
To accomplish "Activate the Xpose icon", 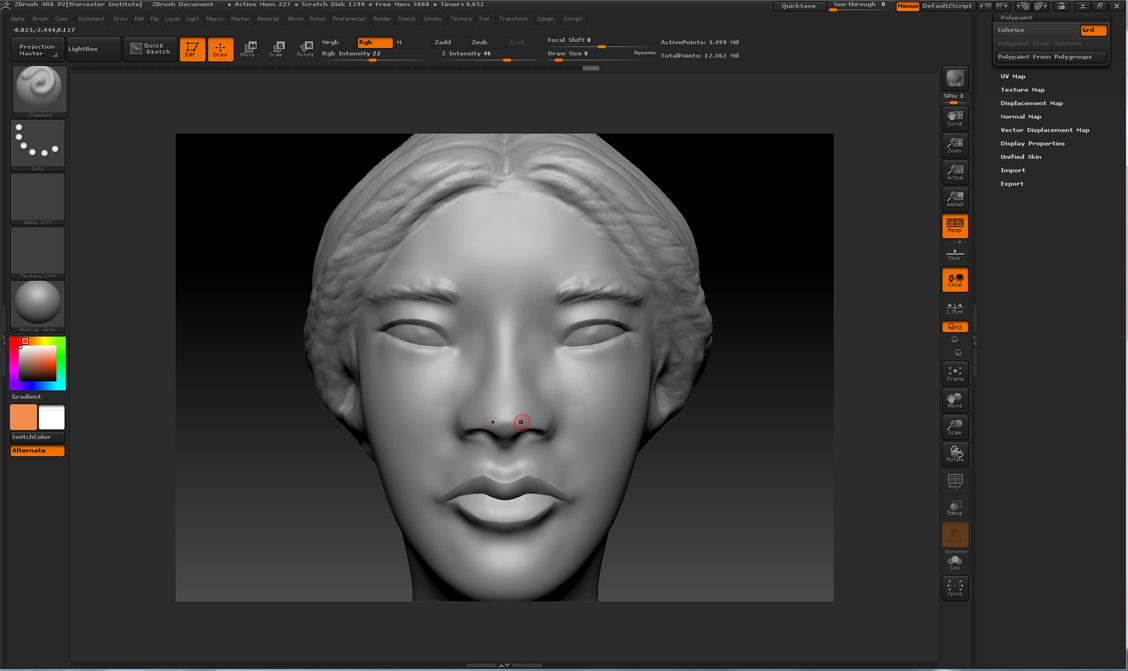I will (x=955, y=587).
